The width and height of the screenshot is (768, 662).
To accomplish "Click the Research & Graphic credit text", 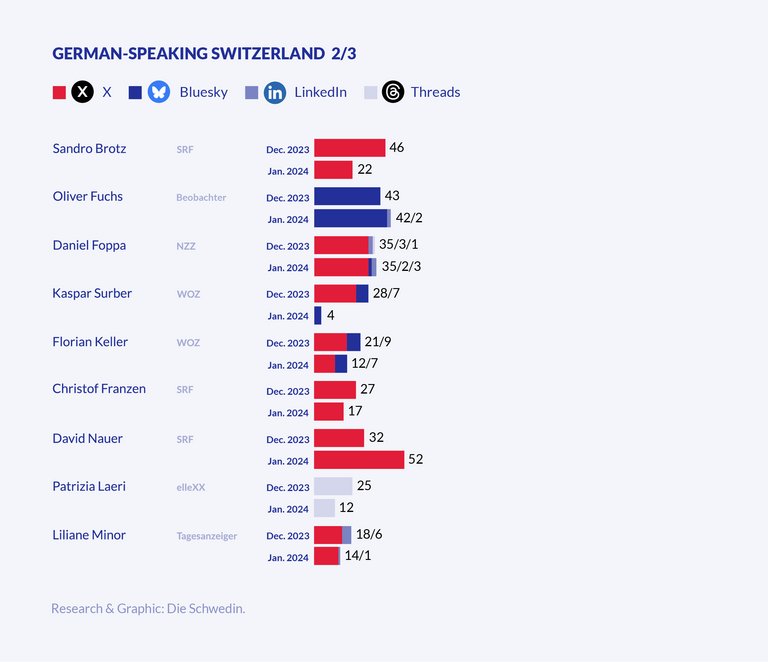I will (x=148, y=607).
